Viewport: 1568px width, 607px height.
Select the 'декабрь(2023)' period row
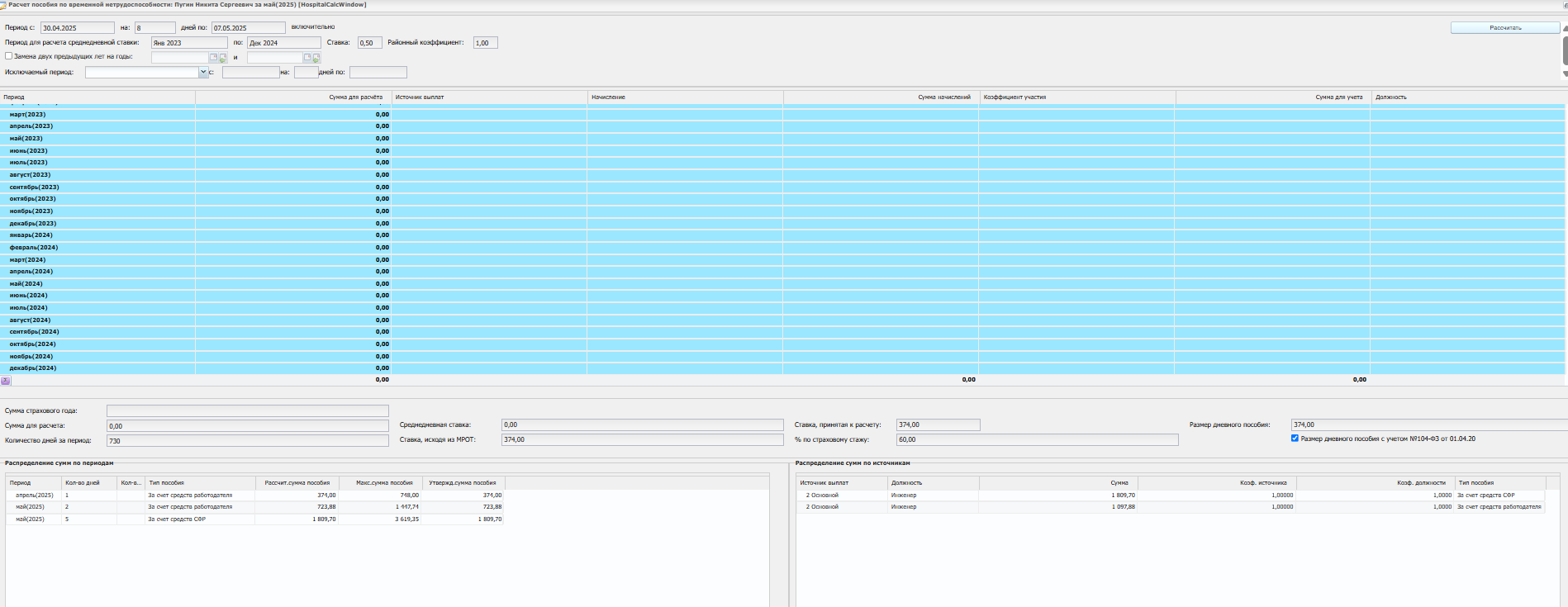pos(782,224)
